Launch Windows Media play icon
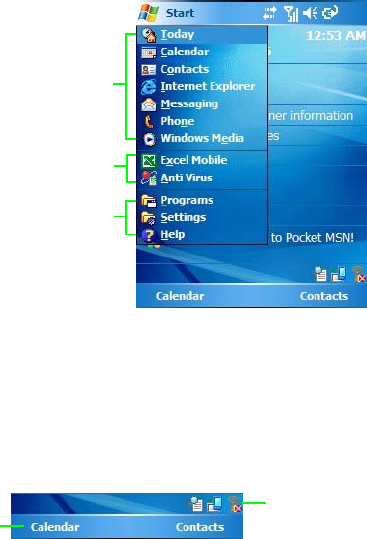Viewport: 367px width, 539px height. [x=149, y=139]
